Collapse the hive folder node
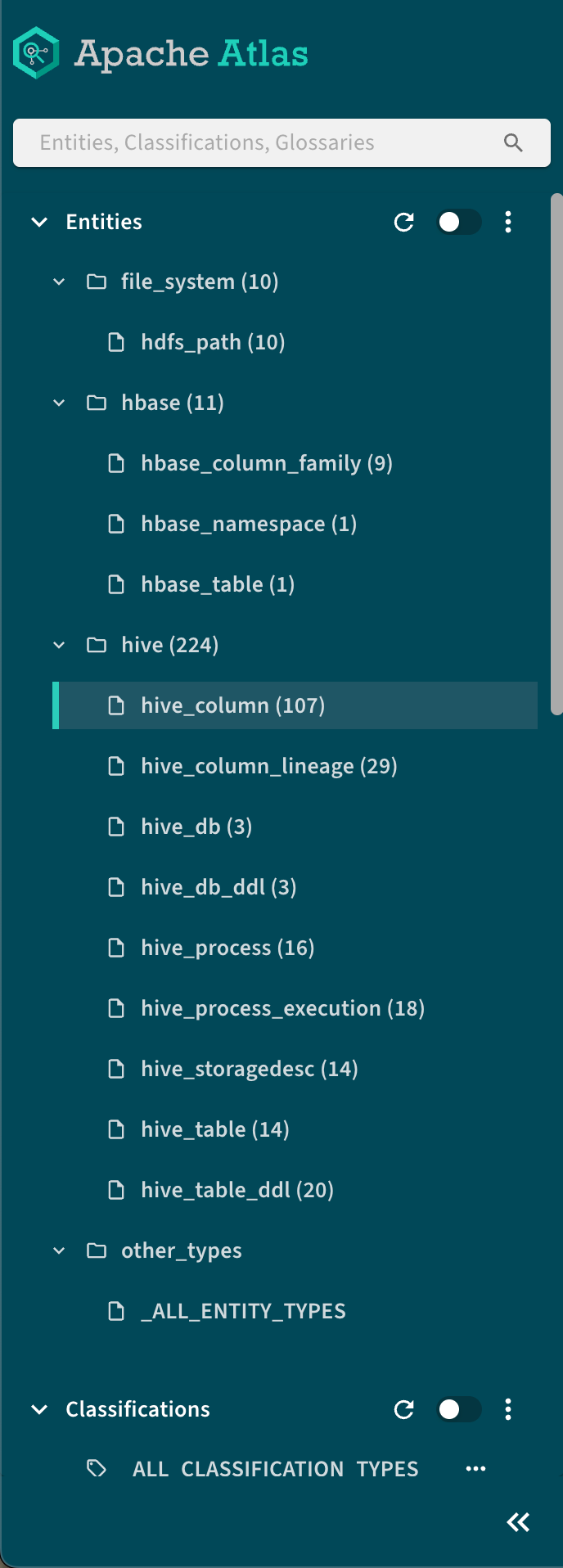The height and width of the screenshot is (1568, 563). point(59,645)
